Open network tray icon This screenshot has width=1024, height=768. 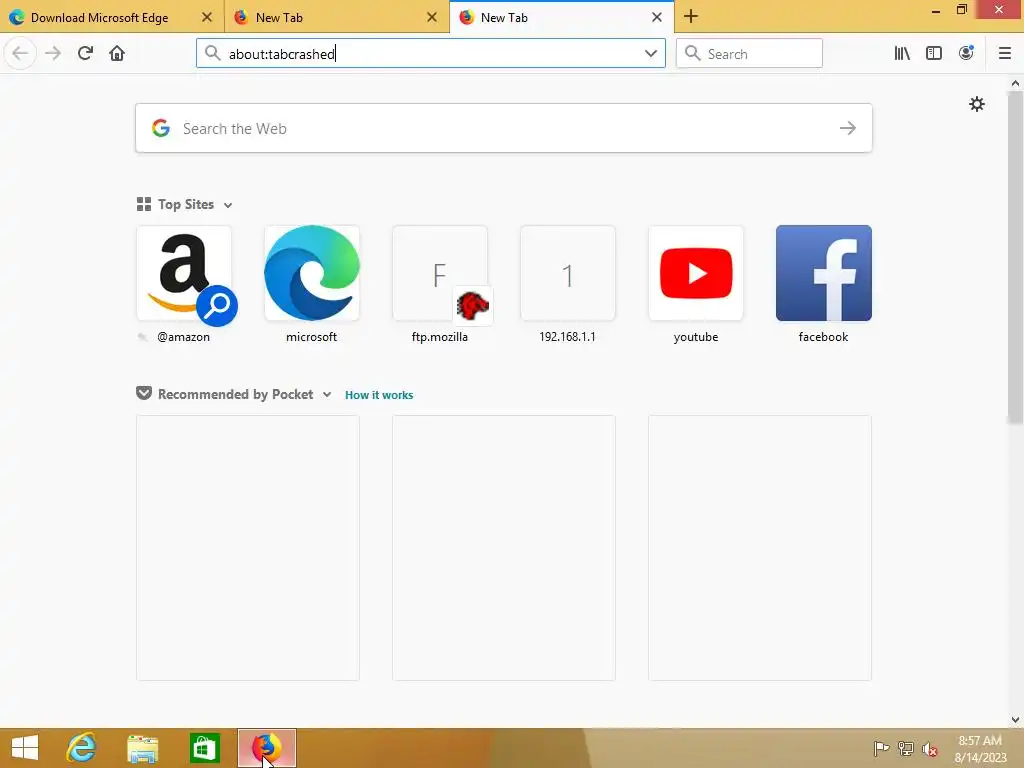905,748
